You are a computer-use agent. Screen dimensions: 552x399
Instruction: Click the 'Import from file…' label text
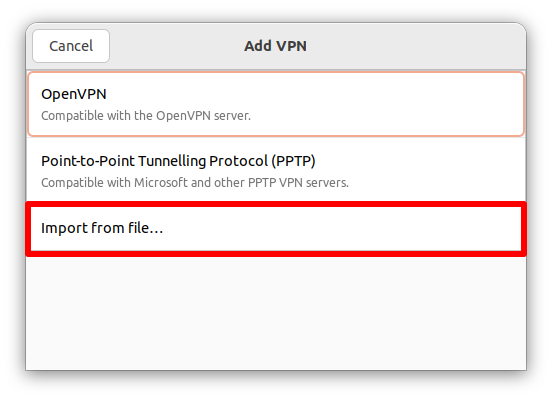tap(102, 228)
